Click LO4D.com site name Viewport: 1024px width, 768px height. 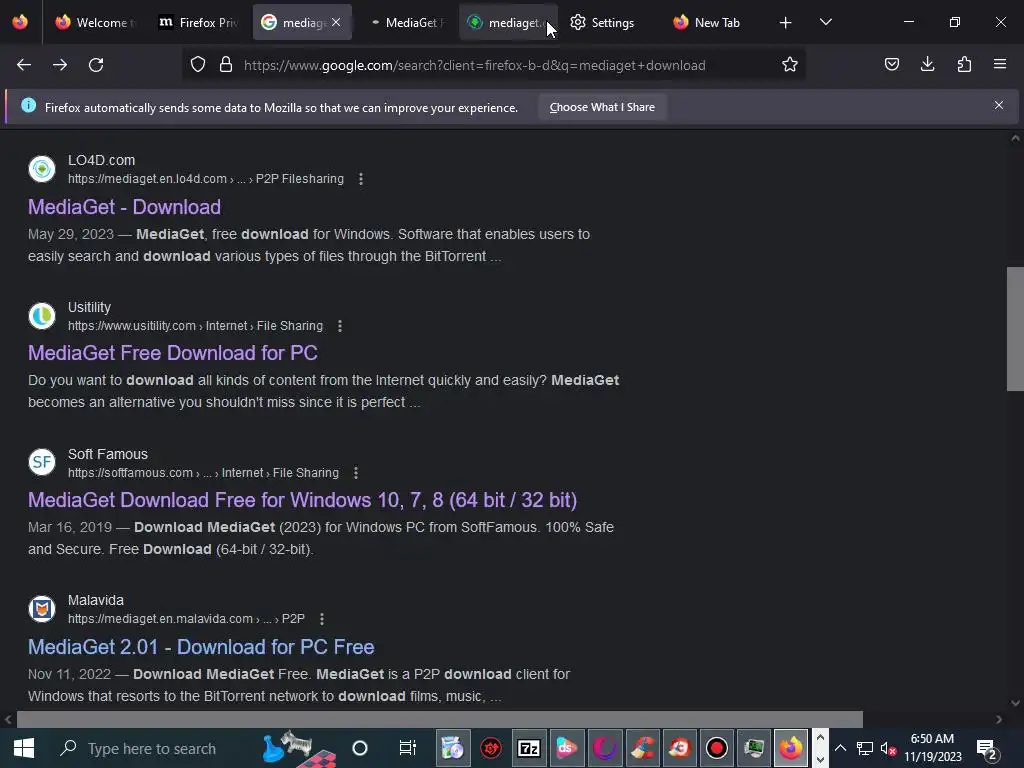[101, 160]
